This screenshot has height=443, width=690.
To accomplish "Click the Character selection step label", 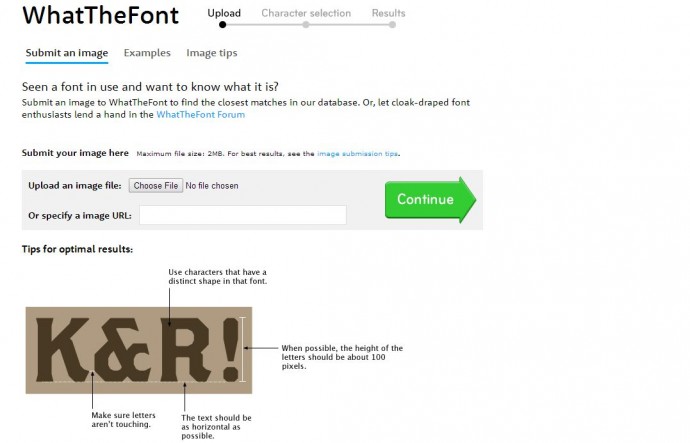I will 306,13.
